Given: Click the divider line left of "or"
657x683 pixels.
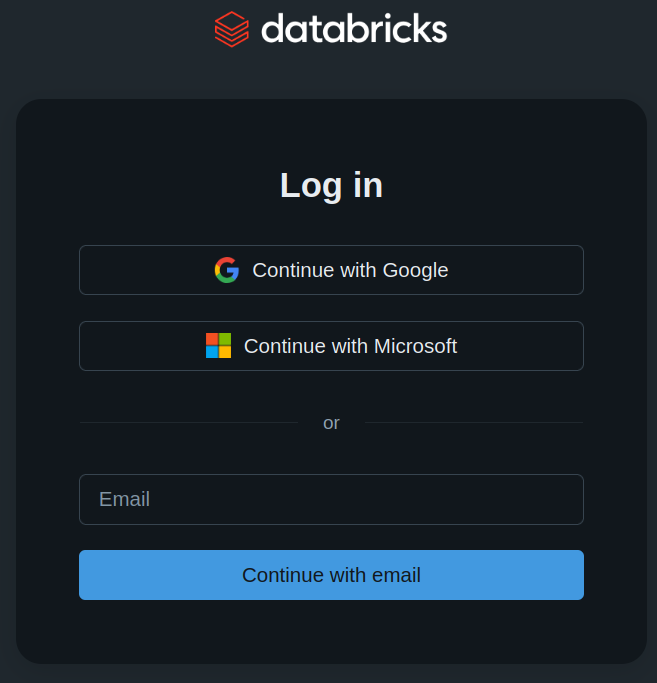Looking at the screenshot, I should click(x=188, y=422).
